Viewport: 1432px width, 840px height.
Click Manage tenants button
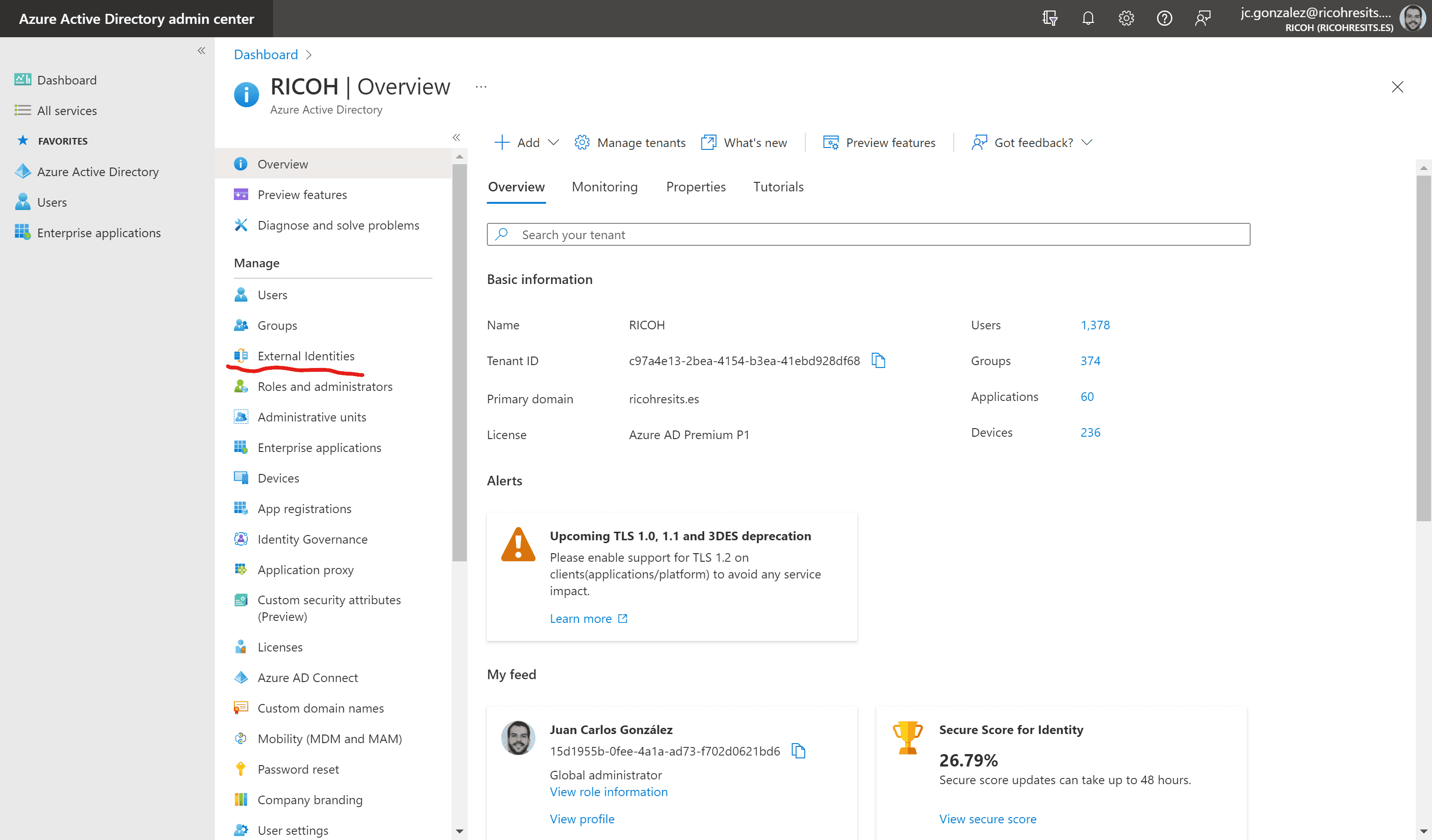pyautogui.click(x=630, y=142)
